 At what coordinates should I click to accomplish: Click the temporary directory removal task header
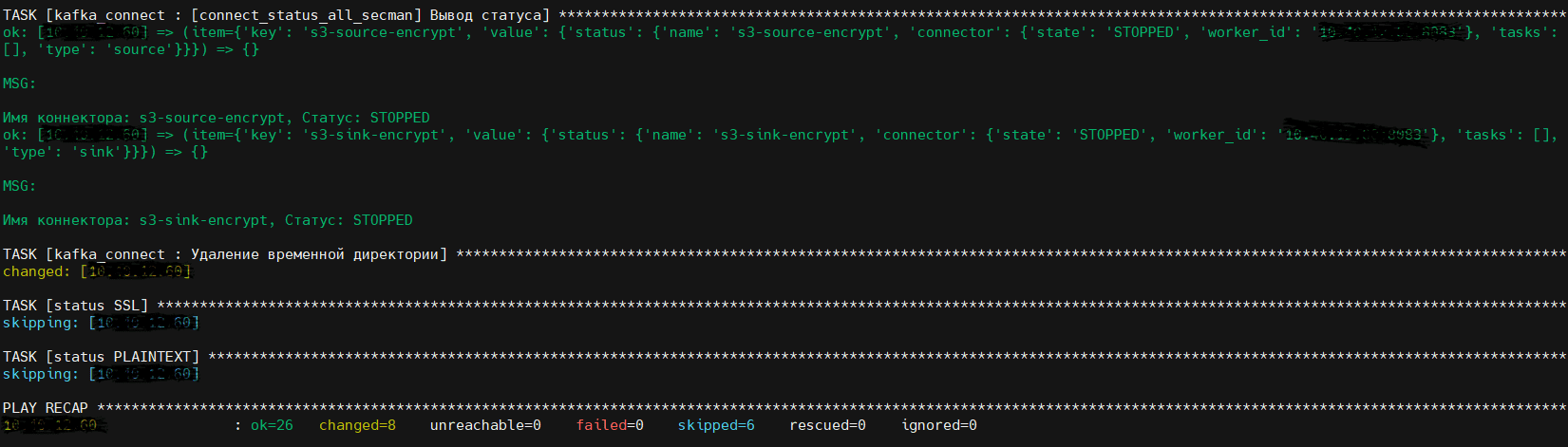[x=225, y=254]
